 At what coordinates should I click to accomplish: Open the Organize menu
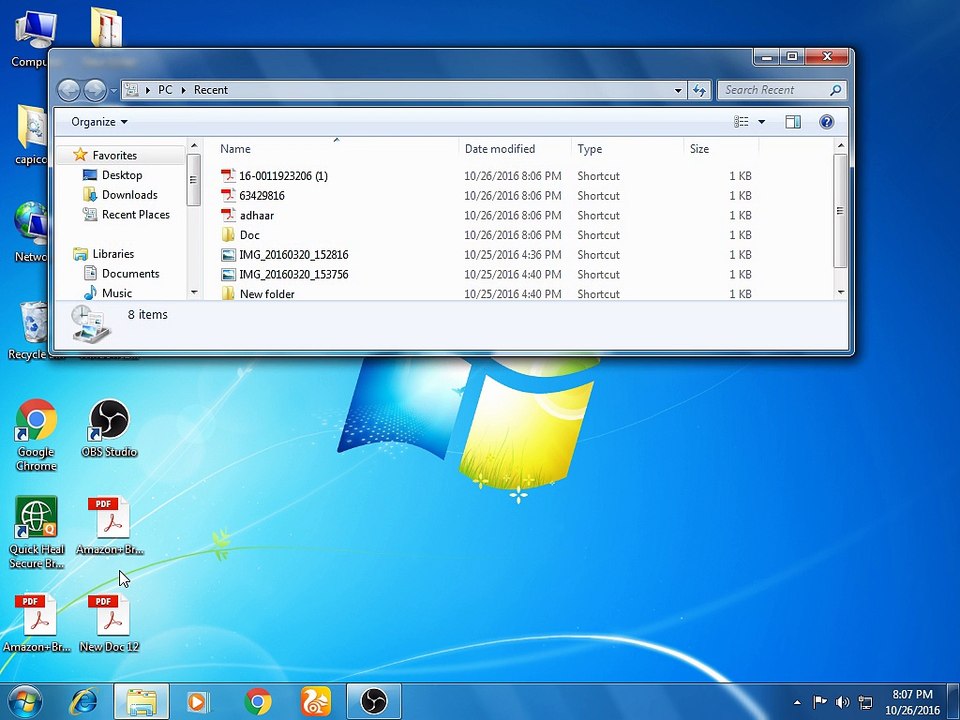click(x=99, y=122)
